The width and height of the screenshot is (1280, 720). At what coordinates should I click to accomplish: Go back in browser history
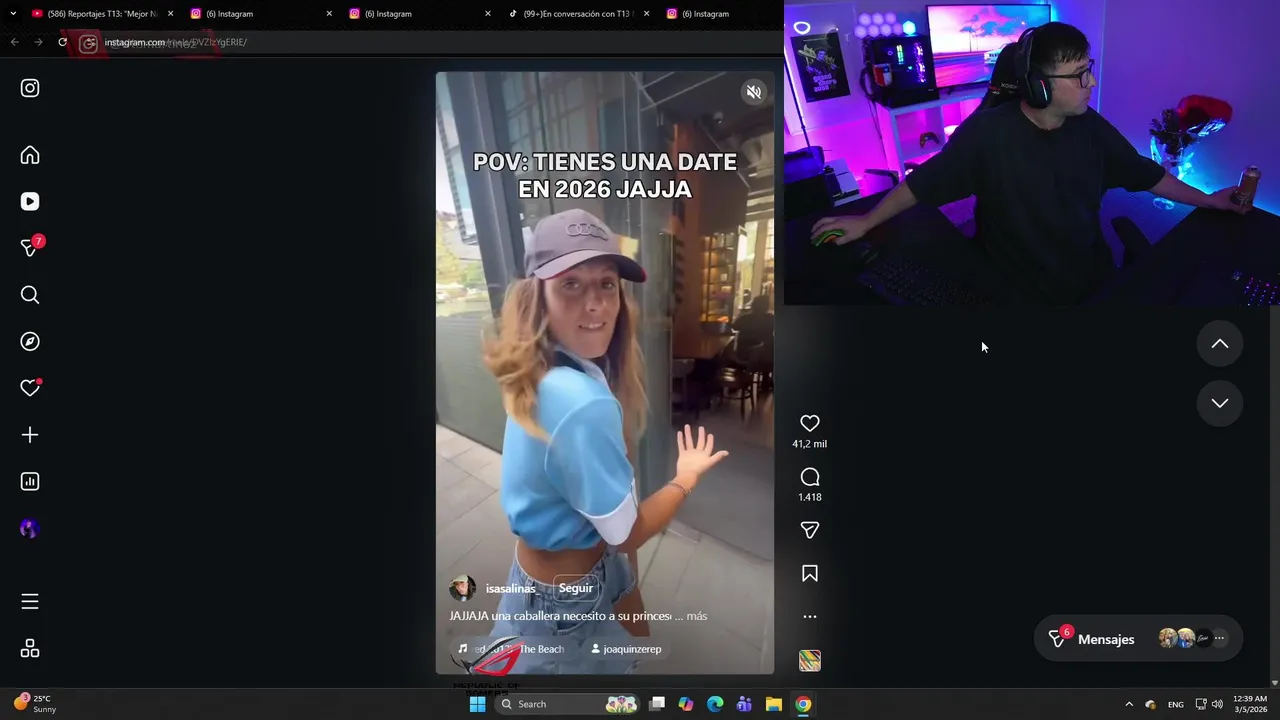(x=14, y=42)
